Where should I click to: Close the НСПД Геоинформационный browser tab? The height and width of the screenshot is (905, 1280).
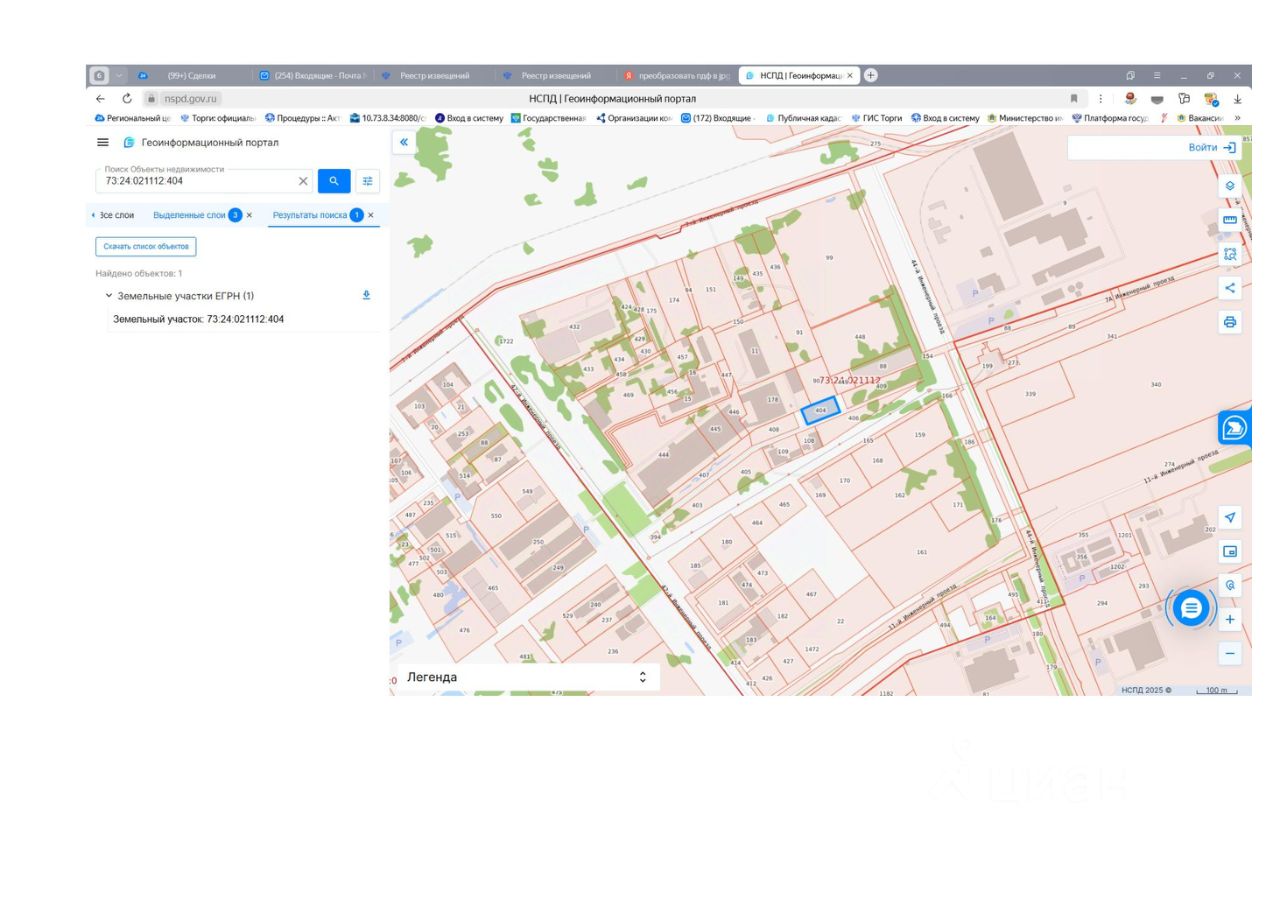[x=850, y=75]
